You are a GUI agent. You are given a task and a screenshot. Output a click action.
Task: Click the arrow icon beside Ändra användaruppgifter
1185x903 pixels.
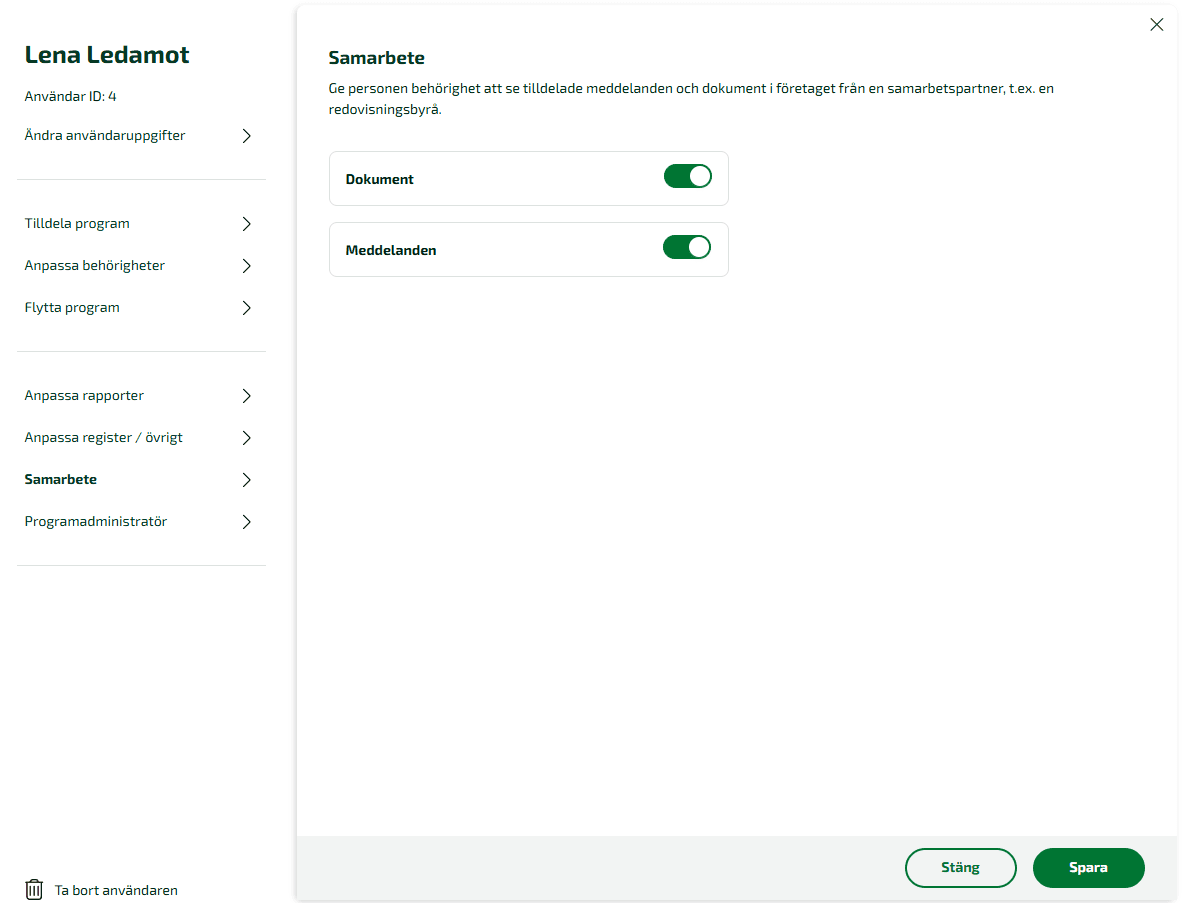coord(246,136)
